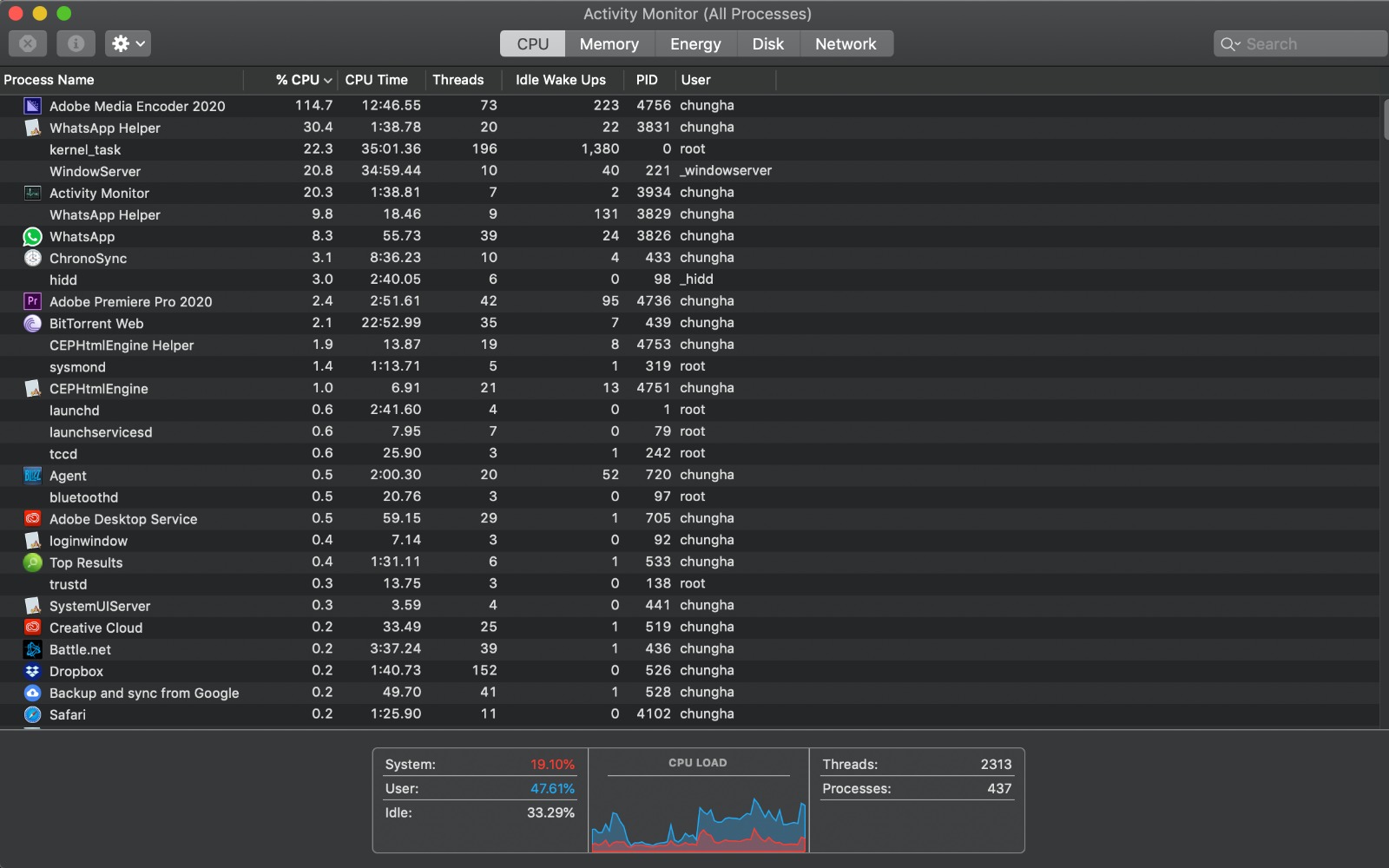1389x868 pixels.
Task: Click the Adobe Desktop Service icon
Action: (x=32, y=518)
